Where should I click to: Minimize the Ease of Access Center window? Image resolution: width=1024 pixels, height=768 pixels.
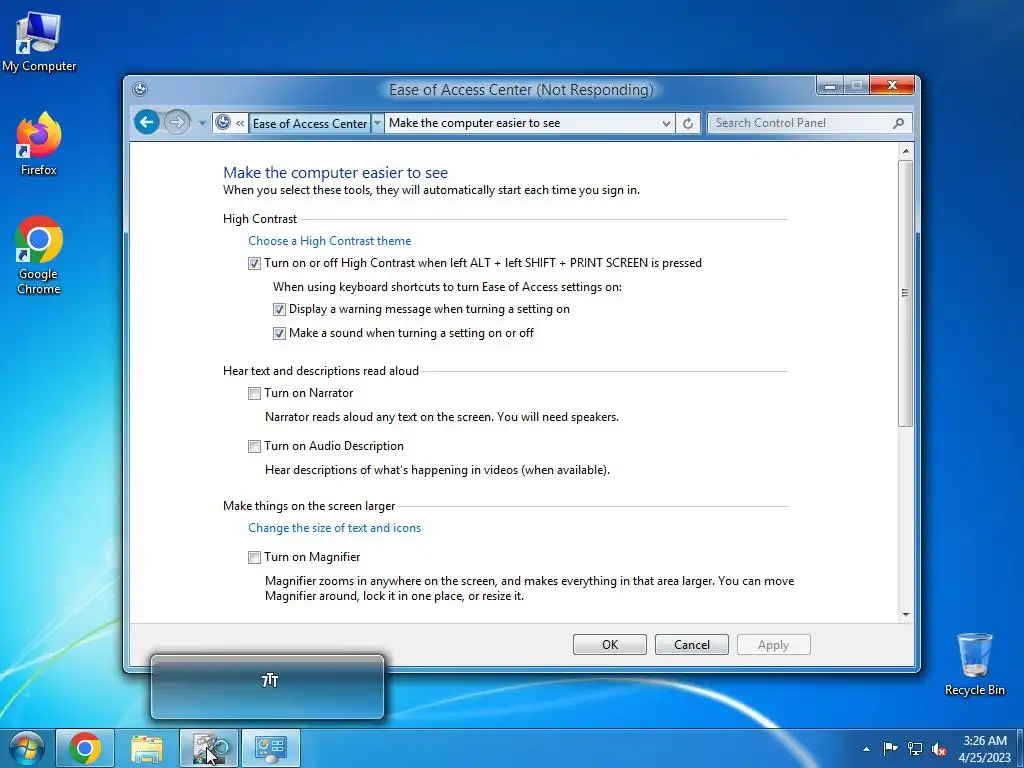point(829,86)
